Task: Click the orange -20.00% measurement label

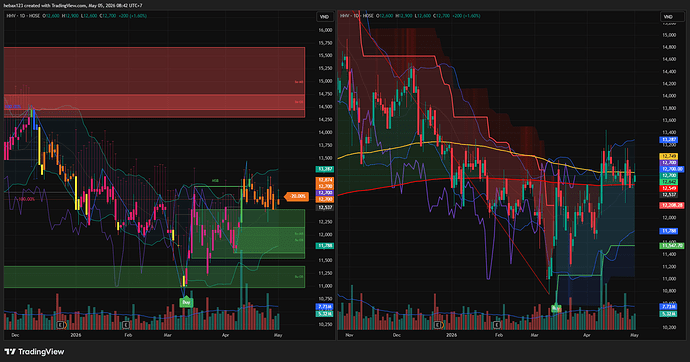Action: (x=297, y=196)
